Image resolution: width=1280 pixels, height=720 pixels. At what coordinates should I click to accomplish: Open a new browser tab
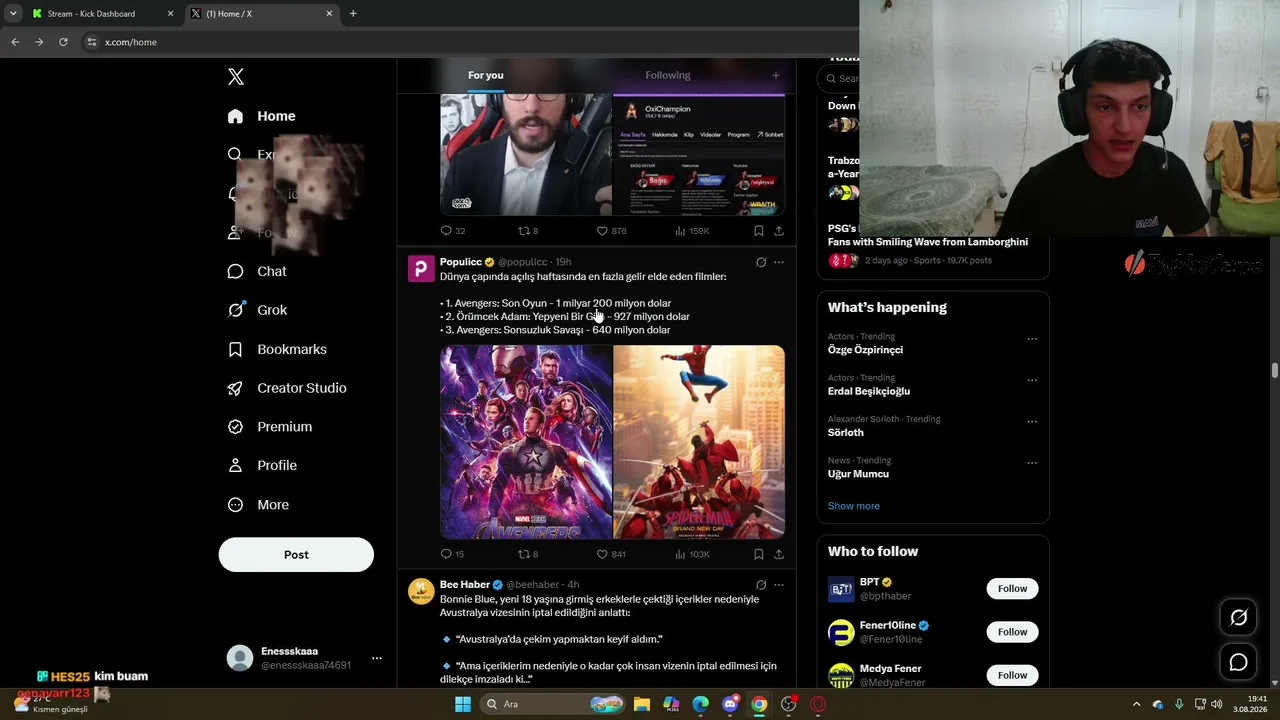click(353, 14)
